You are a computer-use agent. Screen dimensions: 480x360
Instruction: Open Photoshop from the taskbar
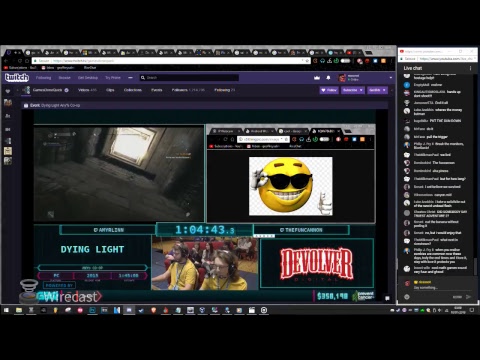92,310
